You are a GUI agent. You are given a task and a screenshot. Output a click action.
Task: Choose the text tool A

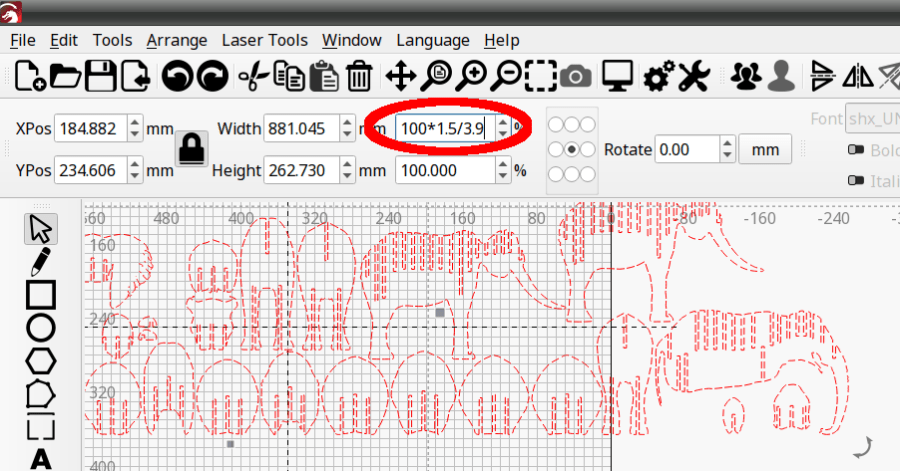[x=41, y=458]
